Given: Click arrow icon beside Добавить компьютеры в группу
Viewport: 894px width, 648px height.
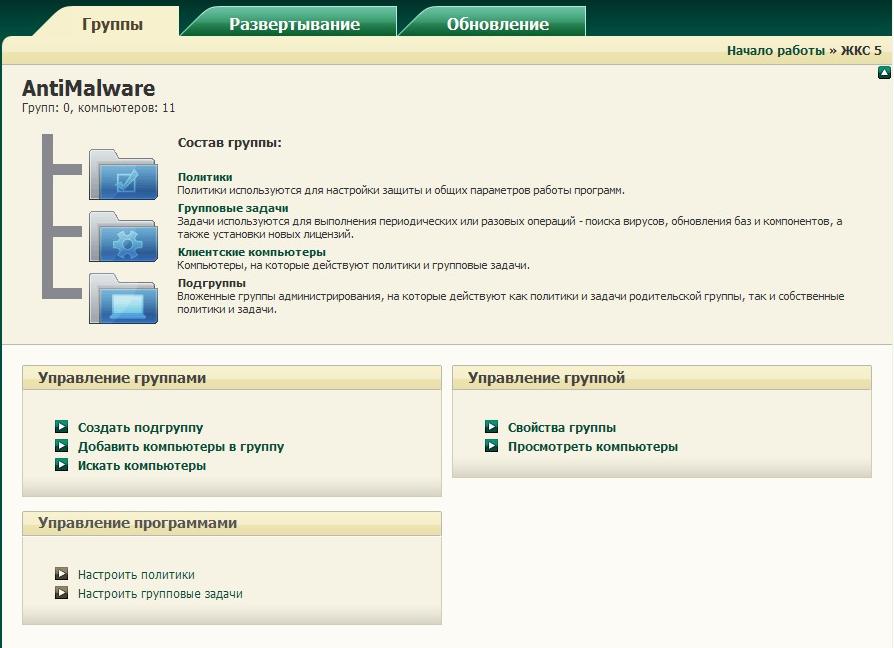Looking at the screenshot, I should [x=62, y=445].
